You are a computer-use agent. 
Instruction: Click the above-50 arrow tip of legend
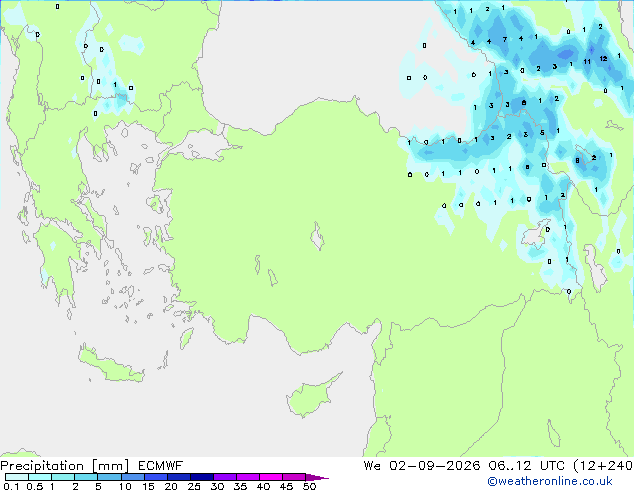pos(317,477)
